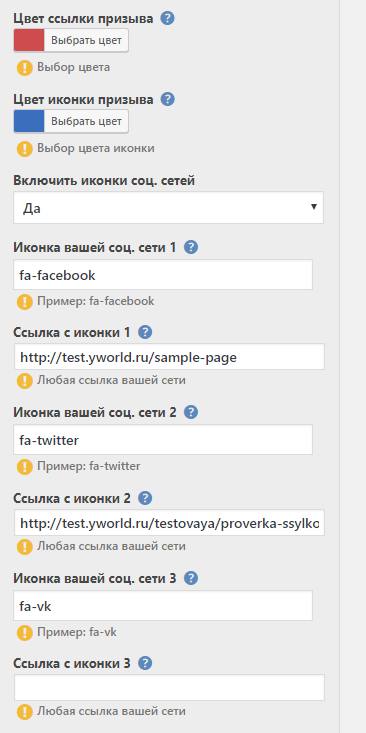Show help for Ссылка с иконки 2
The width and height of the screenshot is (366, 733).
(x=145, y=498)
